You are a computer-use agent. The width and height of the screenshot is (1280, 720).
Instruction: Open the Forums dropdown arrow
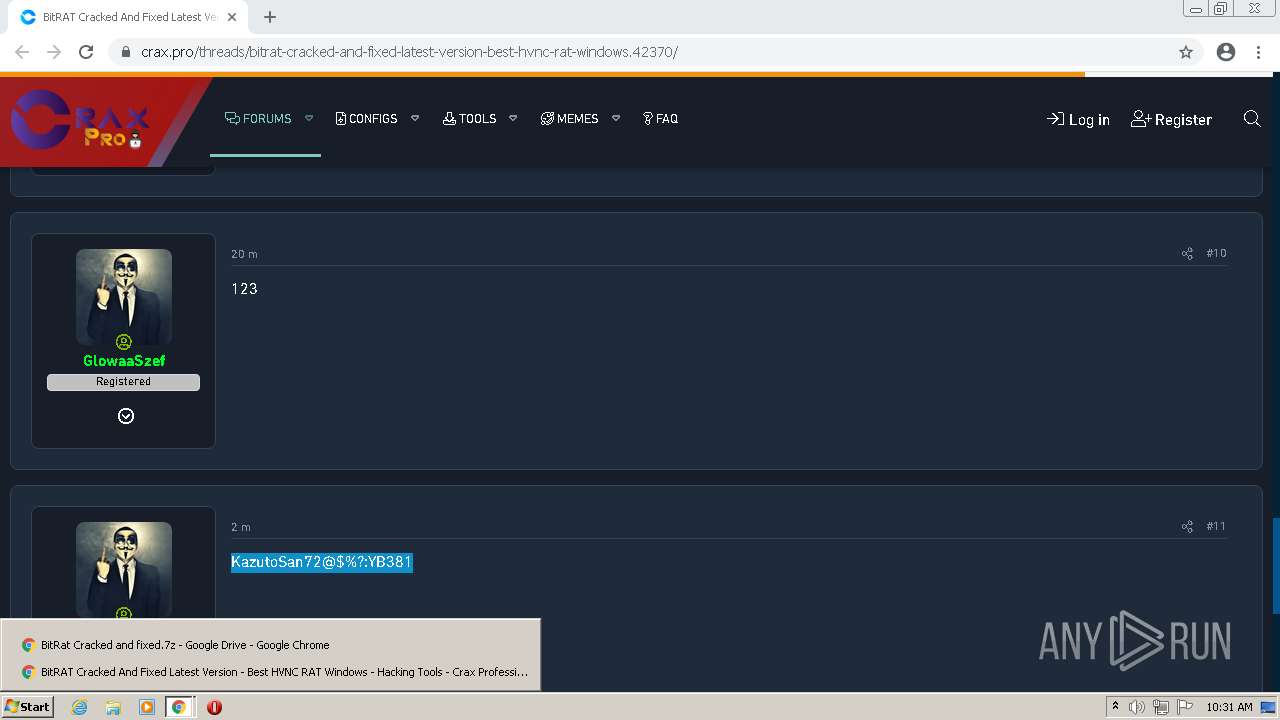pos(309,118)
